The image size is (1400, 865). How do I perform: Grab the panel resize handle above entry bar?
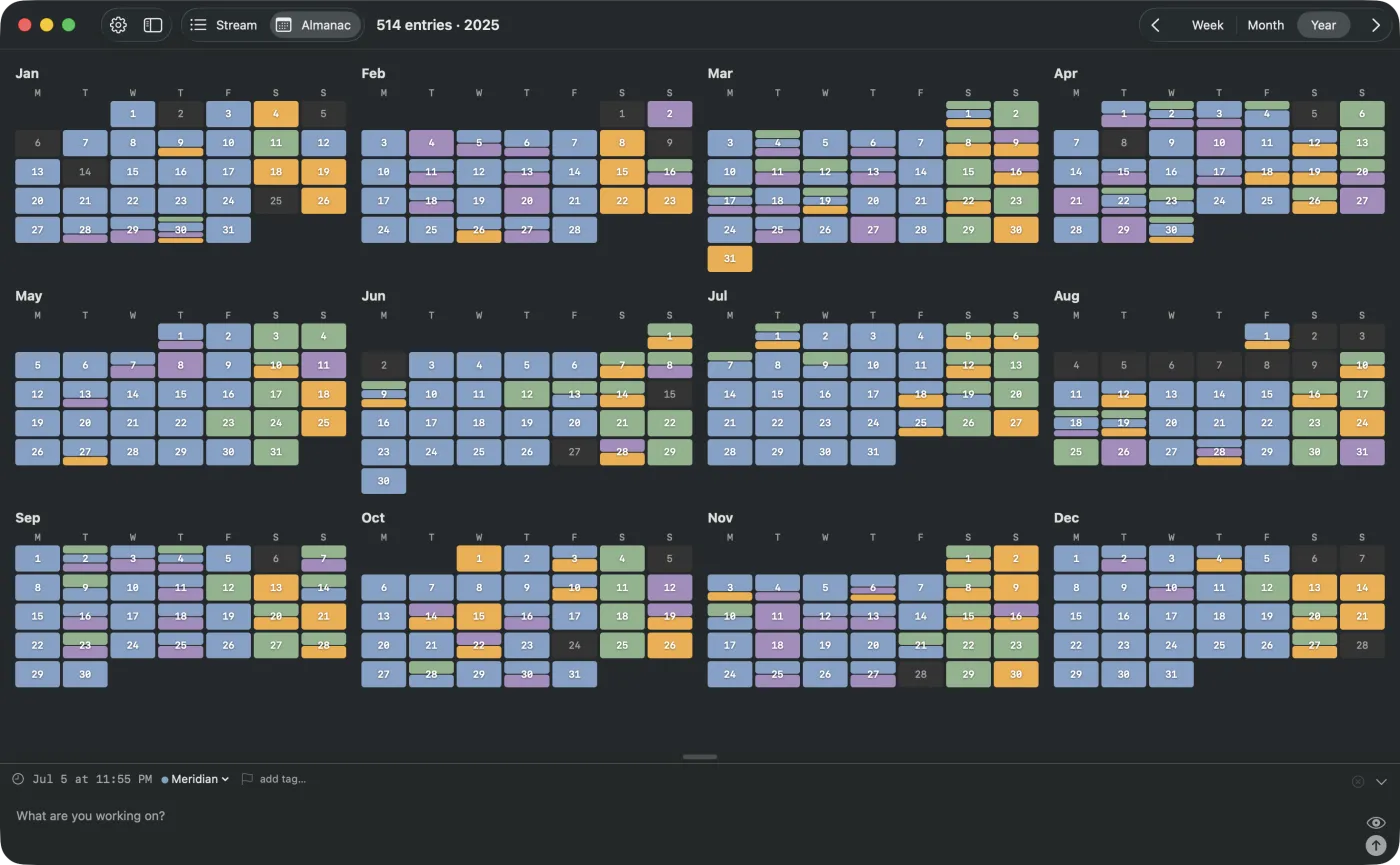pos(700,757)
